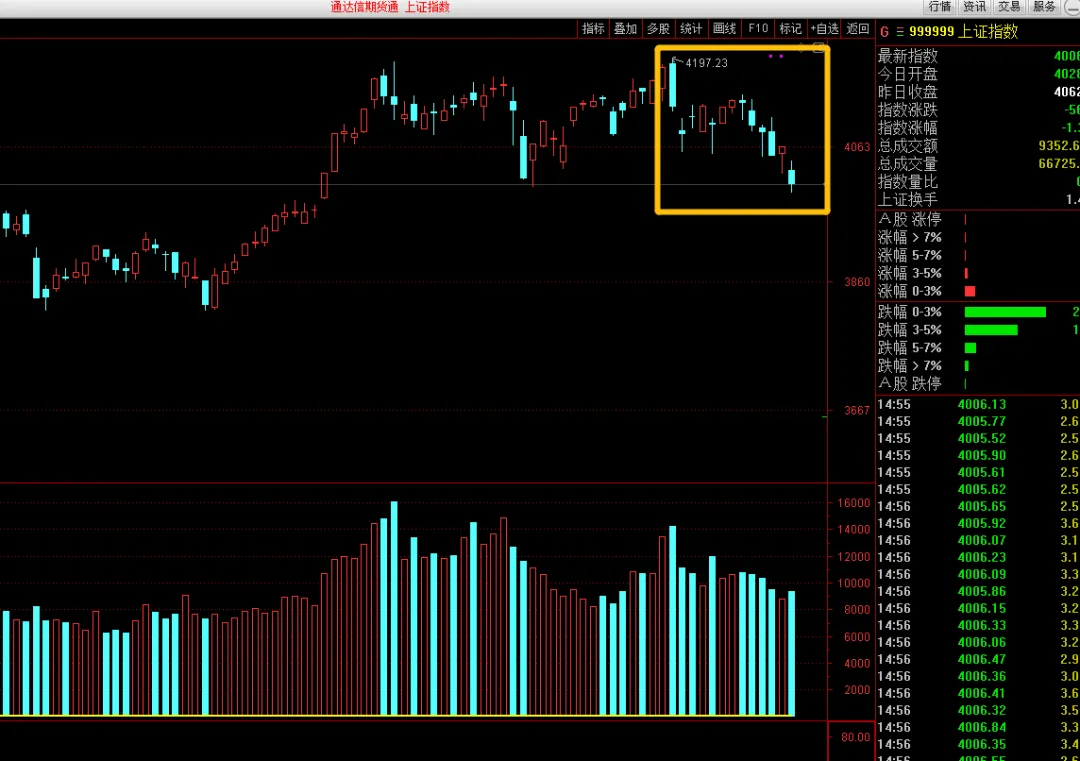
Task: Select the tick row priced 4005.86
Action: (978, 591)
